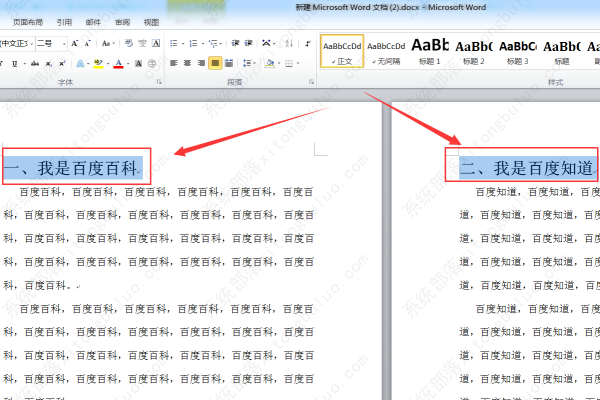The image size is (600, 400).
Task: Click the Numbering list icon
Action: coord(193,43)
